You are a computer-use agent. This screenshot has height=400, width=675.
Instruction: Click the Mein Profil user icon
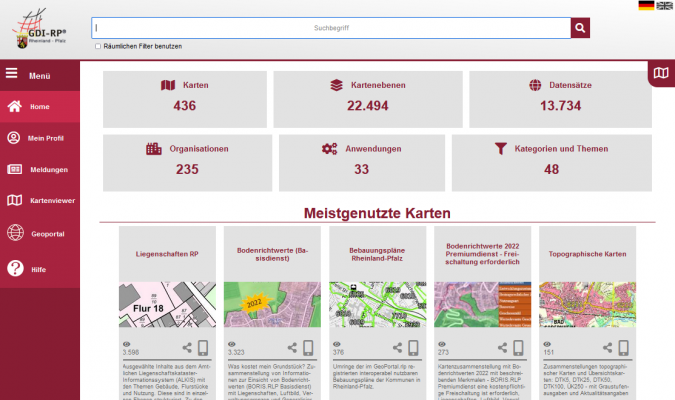pyautogui.click(x=14, y=138)
